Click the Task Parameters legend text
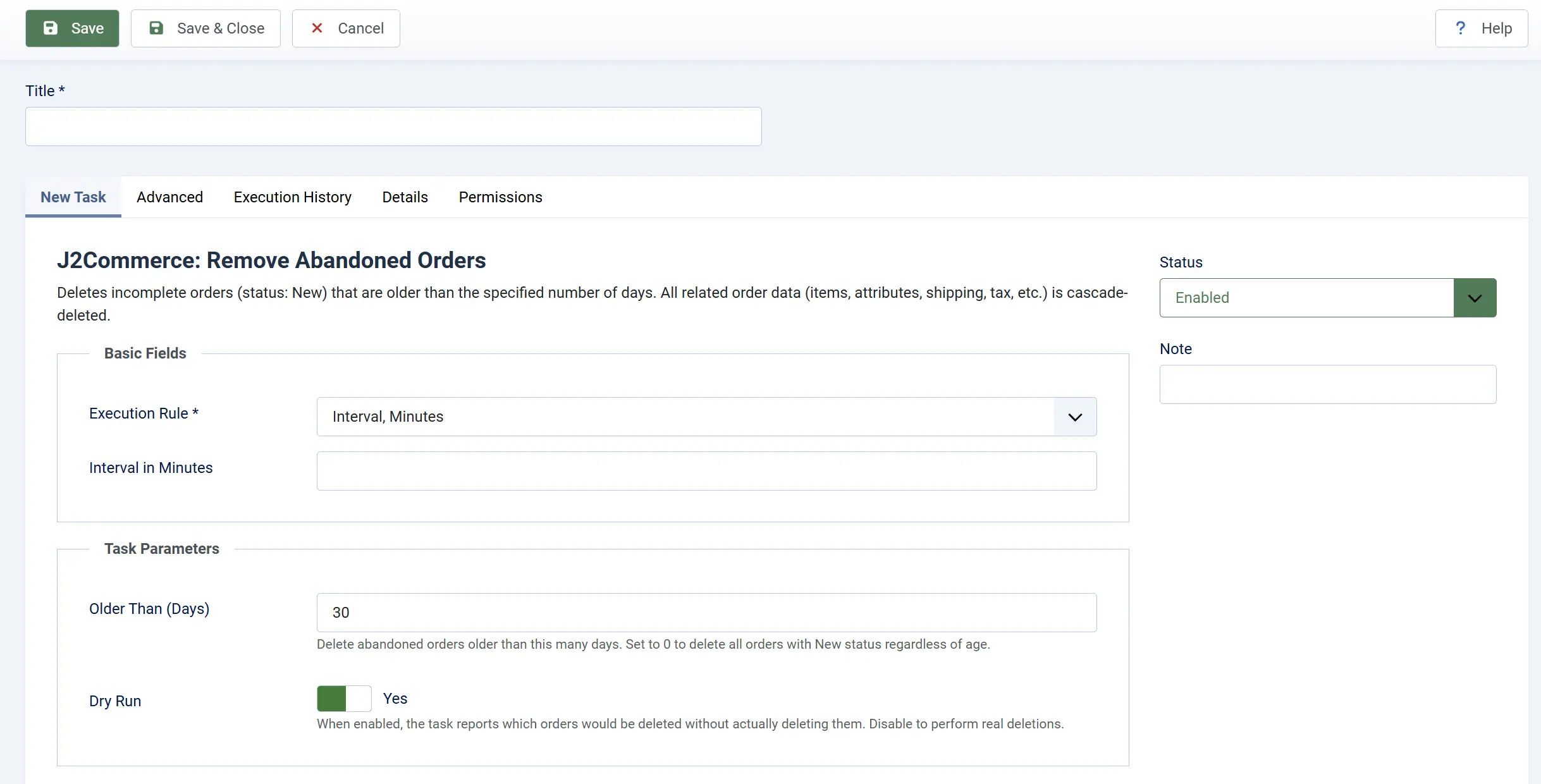 (162, 549)
